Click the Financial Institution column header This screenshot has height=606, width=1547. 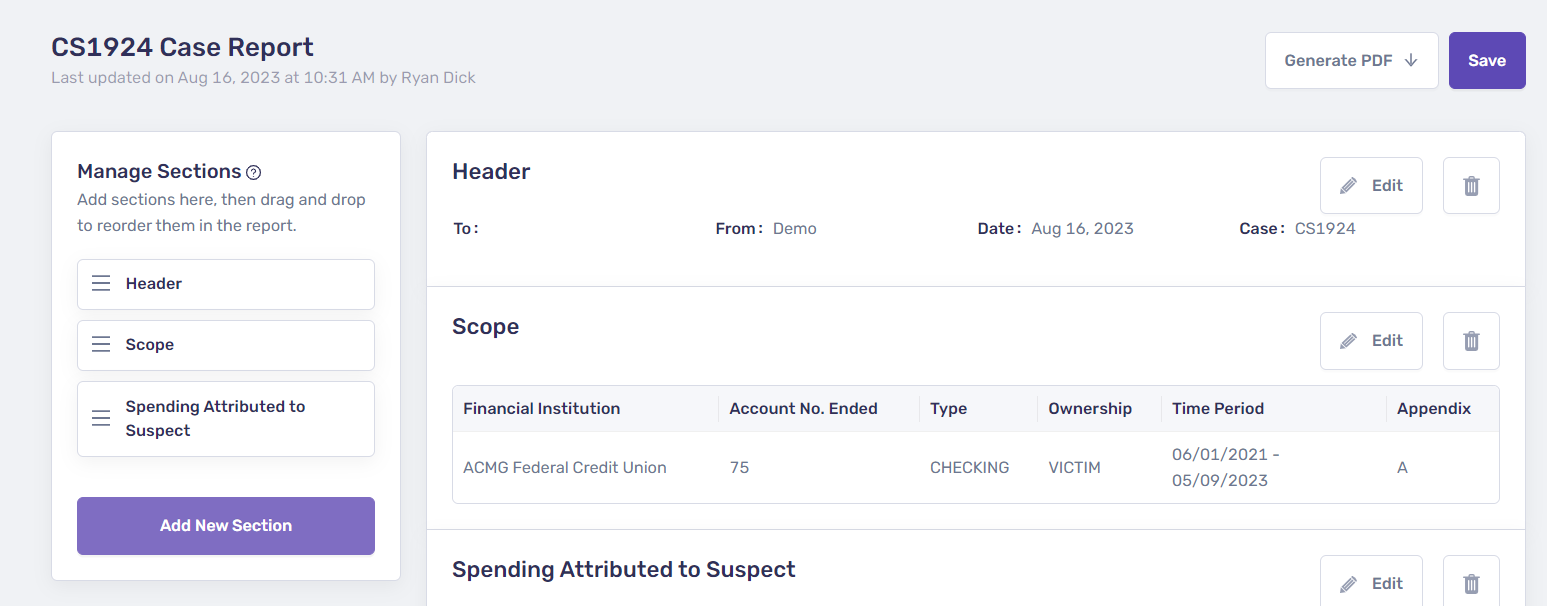[x=542, y=409]
